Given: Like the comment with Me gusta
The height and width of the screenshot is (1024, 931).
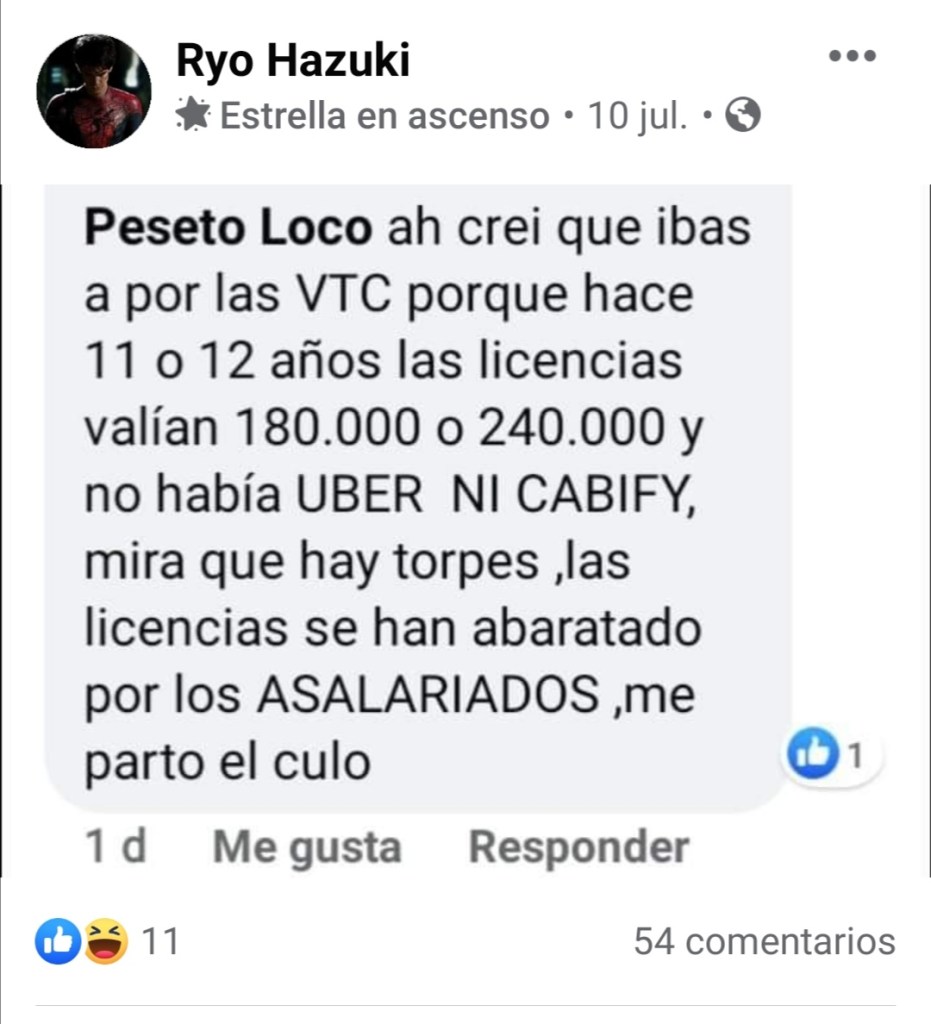Looking at the screenshot, I should pos(307,848).
